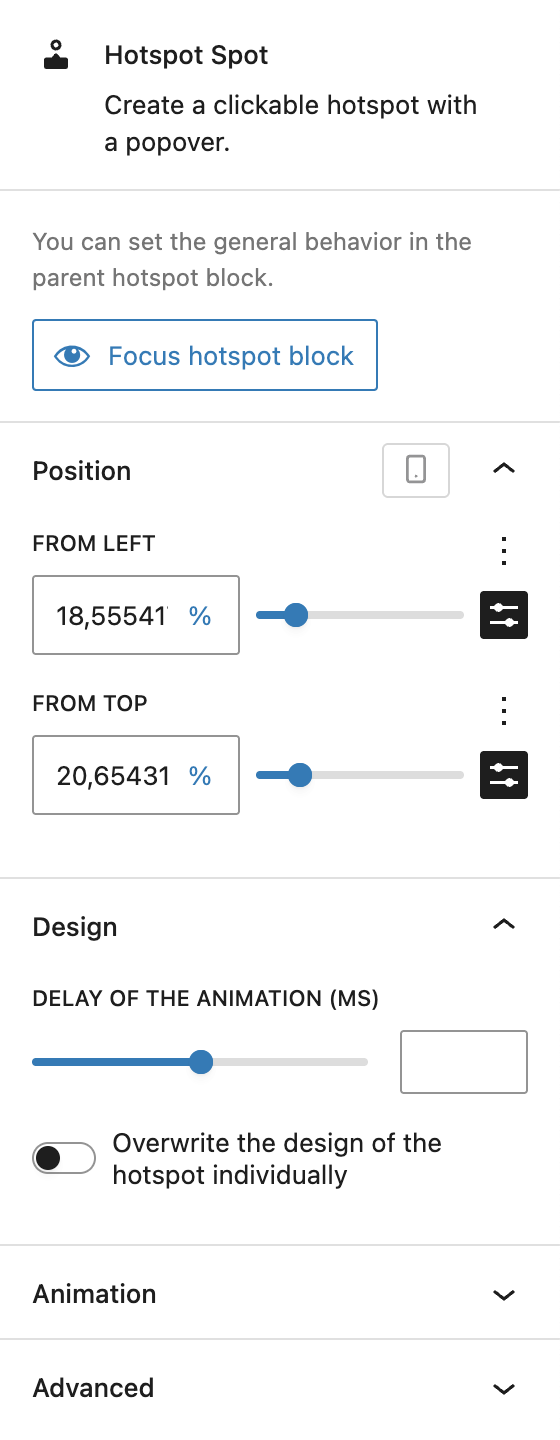Click the Hotspot Spot block icon

pos(56,55)
